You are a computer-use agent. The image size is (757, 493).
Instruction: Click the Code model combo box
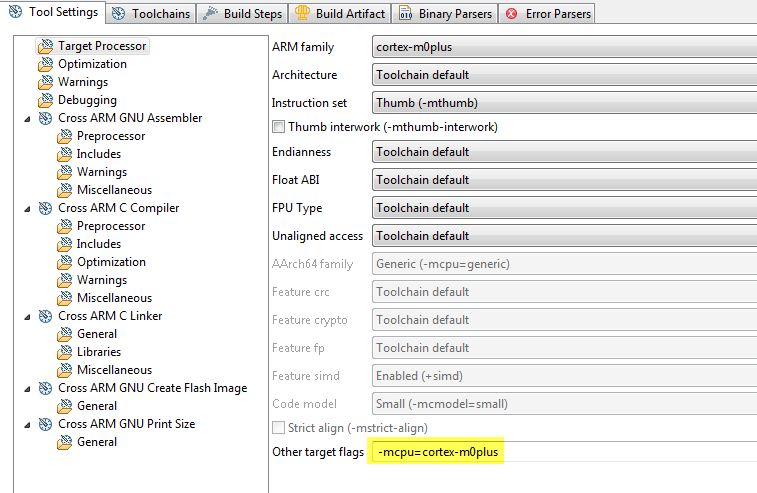tap(564, 404)
